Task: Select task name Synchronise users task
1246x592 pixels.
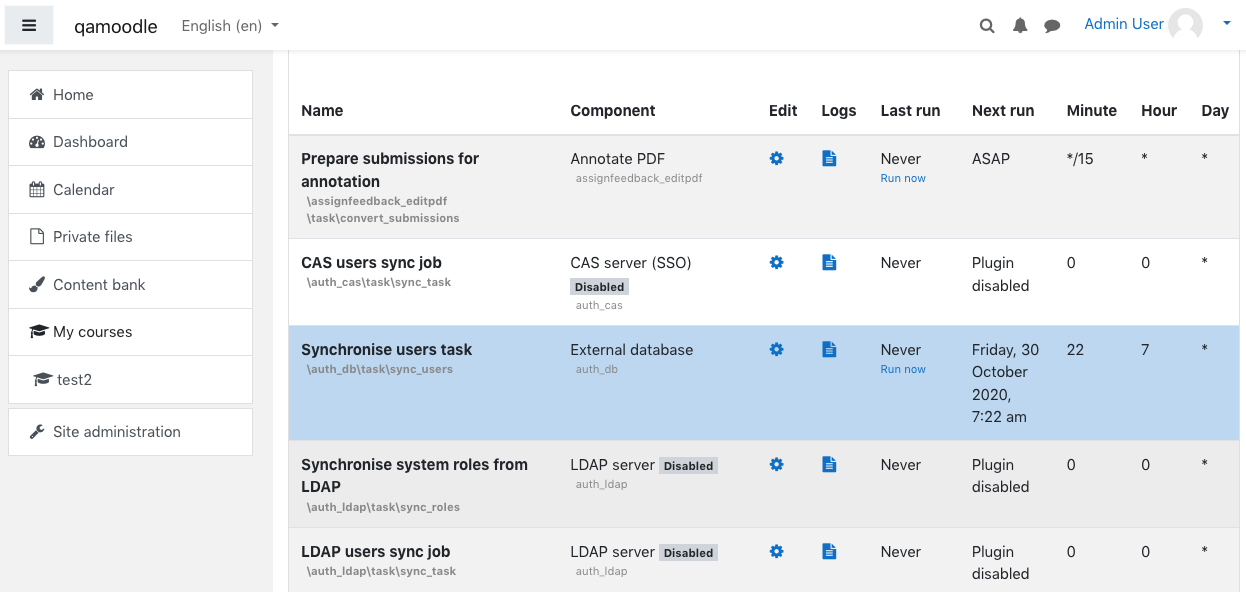Action: click(386, 350)
